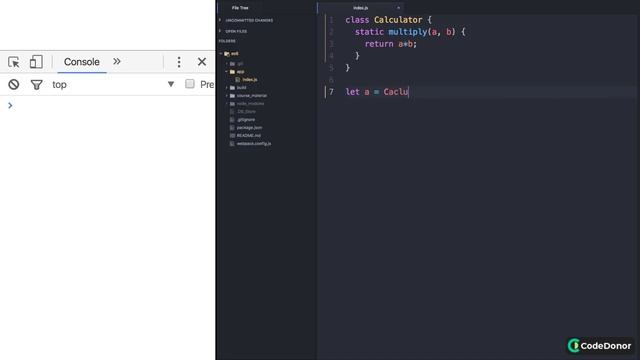Open the webpack.config.js file
The width and height of the screenshot is (640, 360).
coord(253,144)
